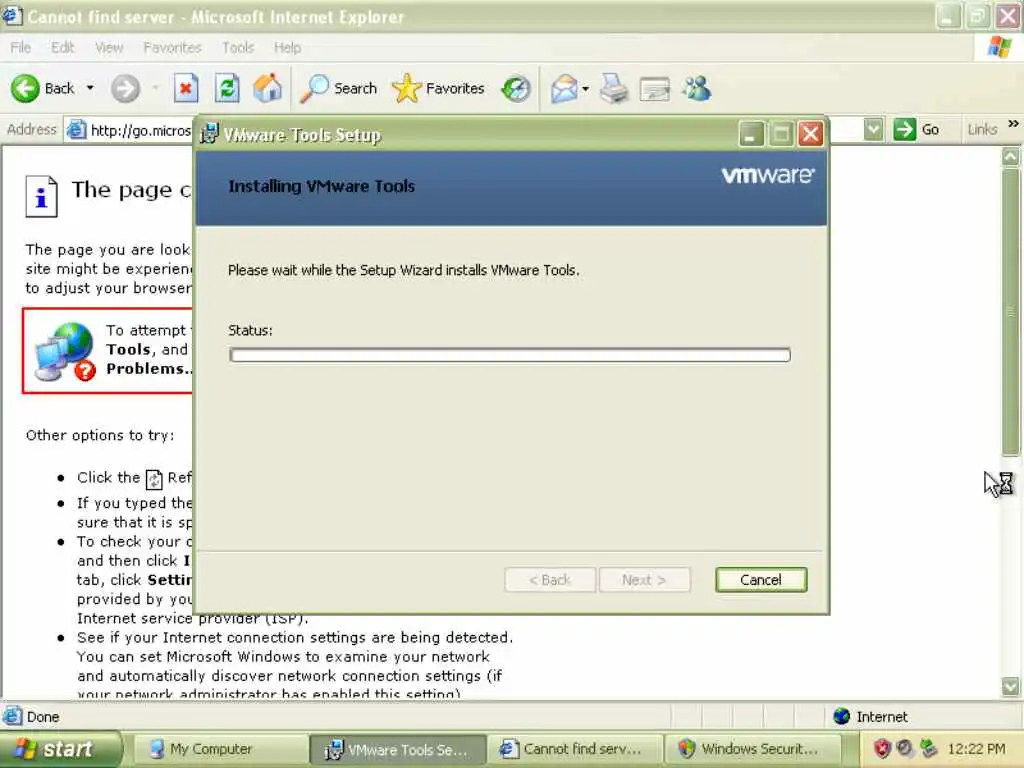Click the Go button next to address bar
Screen dimensions: 1024x768
(x=917, y=129)
